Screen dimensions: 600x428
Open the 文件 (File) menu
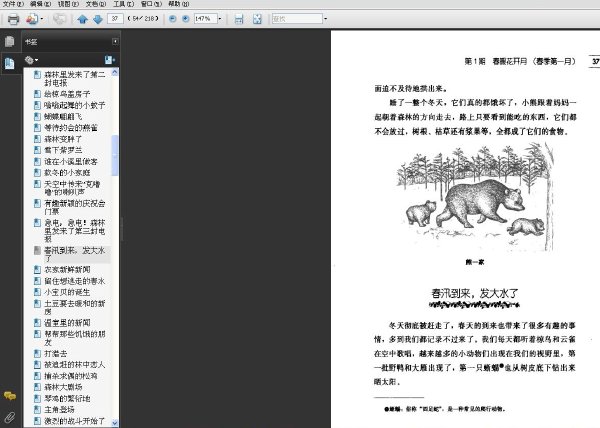[x=13, y=4]
